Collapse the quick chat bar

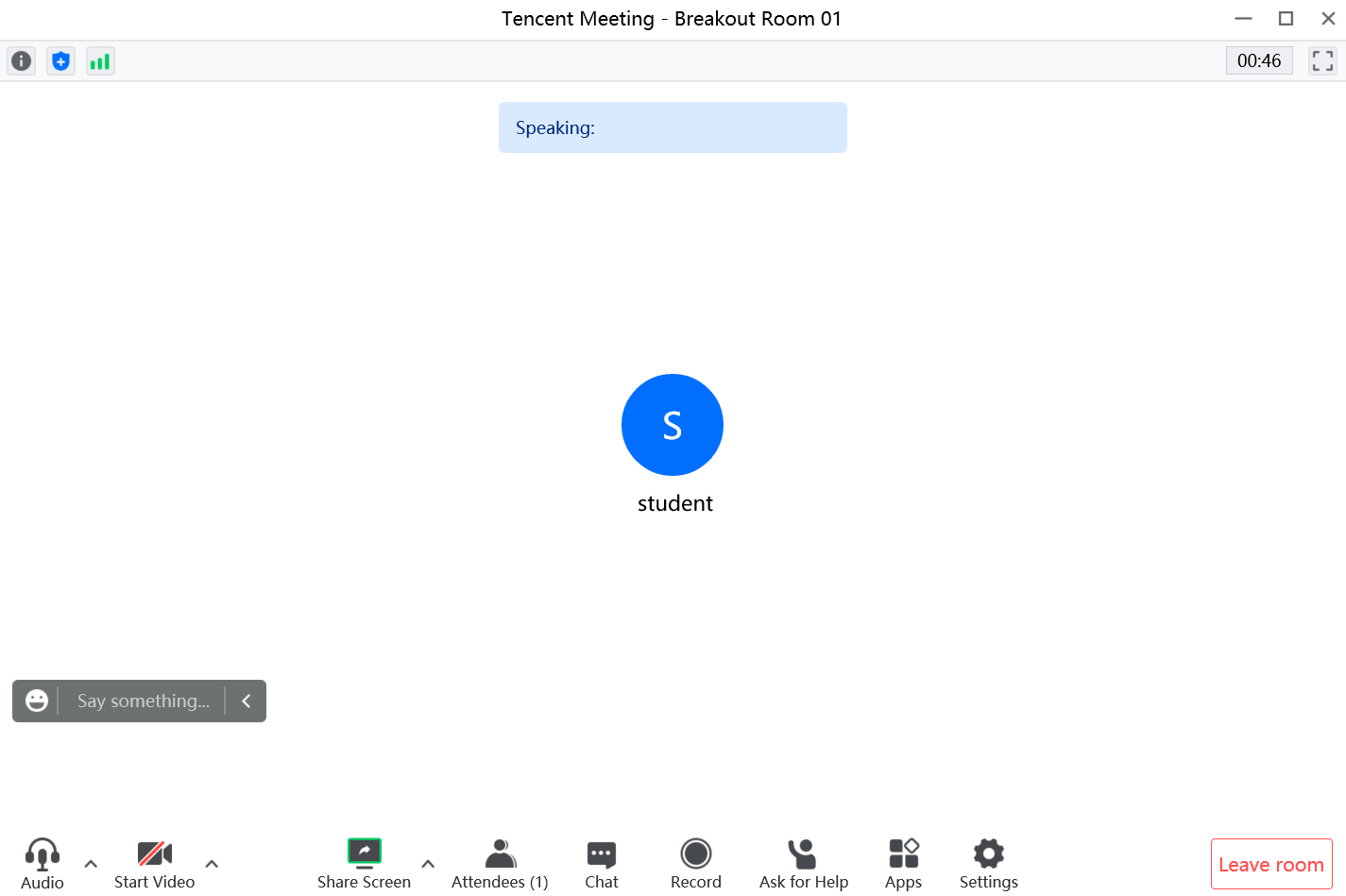click(246, 701)
